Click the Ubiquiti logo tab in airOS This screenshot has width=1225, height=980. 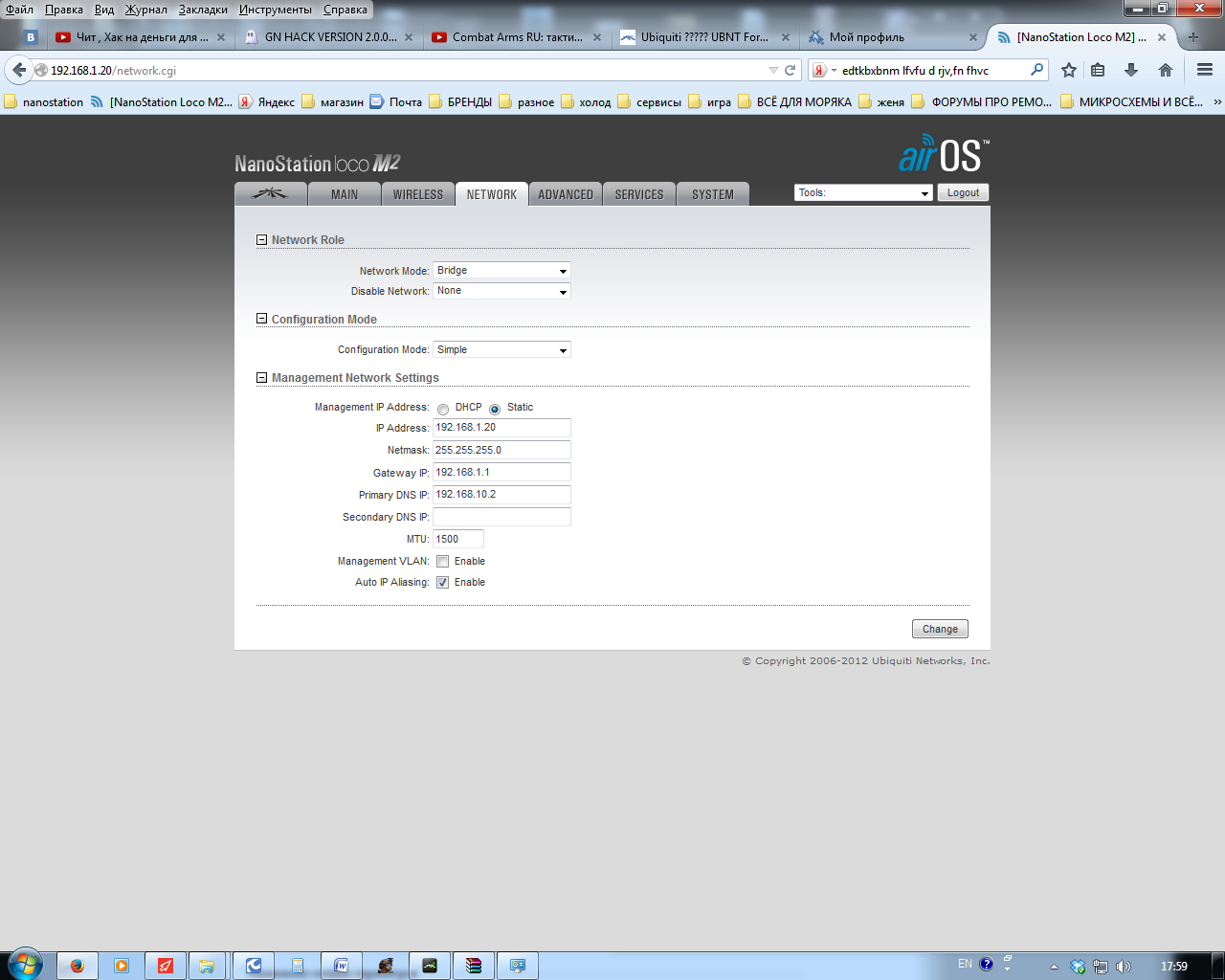point(270,194)
